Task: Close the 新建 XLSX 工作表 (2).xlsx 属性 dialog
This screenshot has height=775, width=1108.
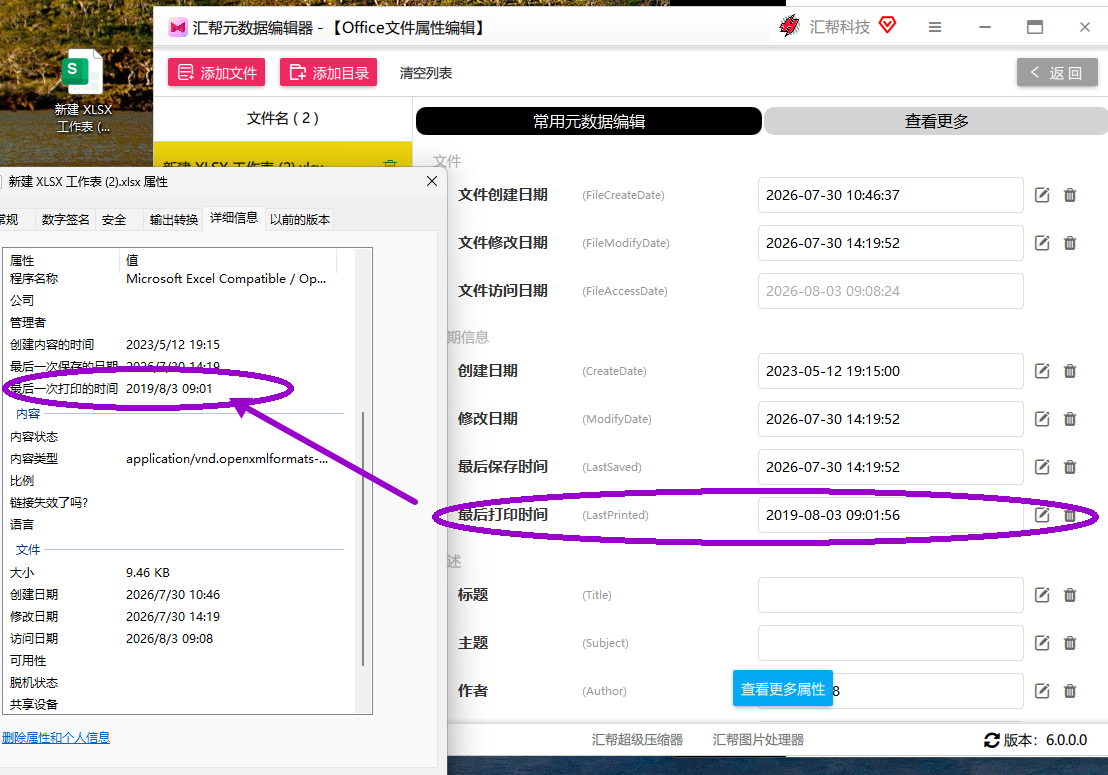Action: tap(432, 182)
